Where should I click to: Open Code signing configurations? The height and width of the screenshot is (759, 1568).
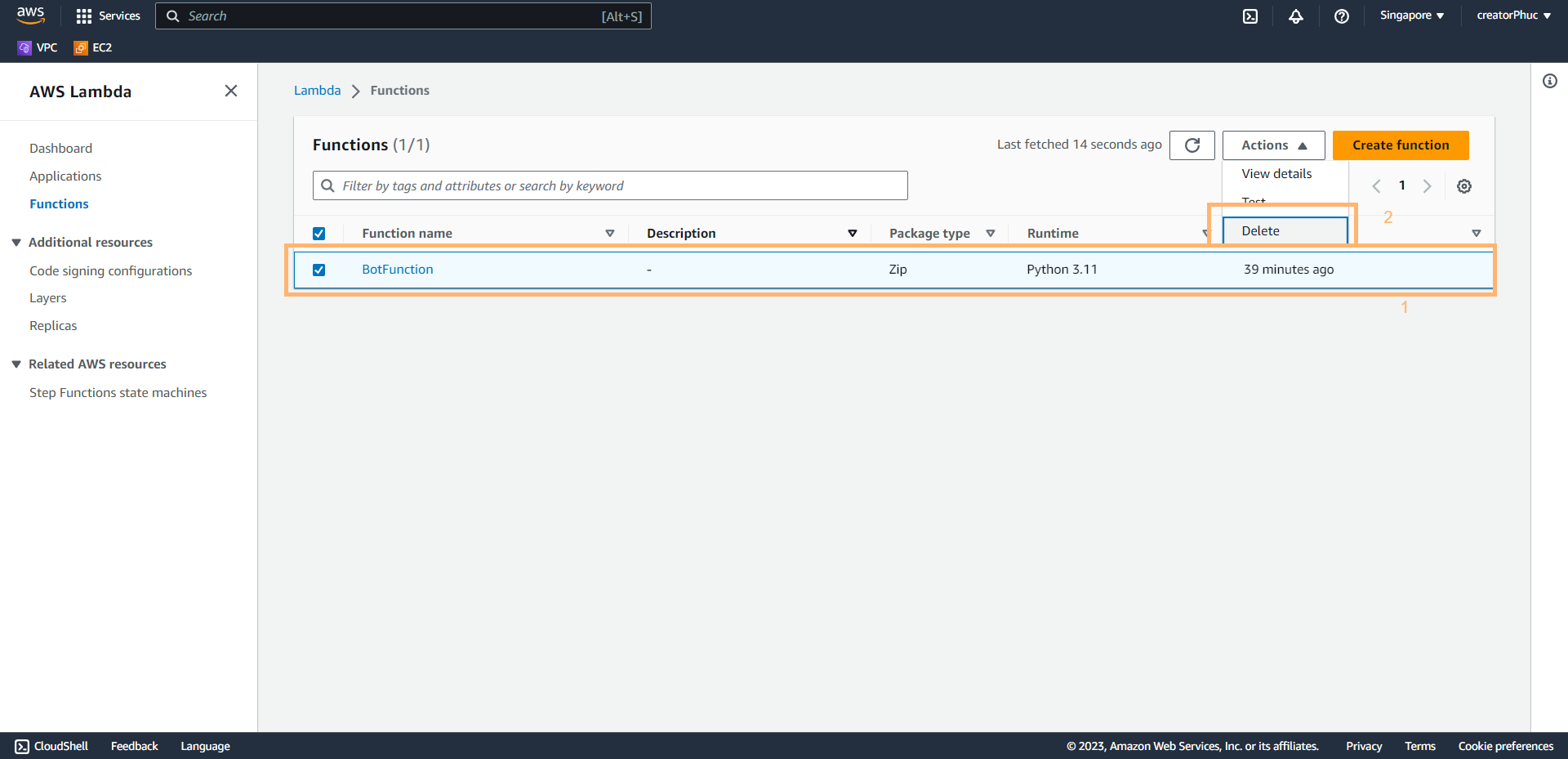(111, 271)
